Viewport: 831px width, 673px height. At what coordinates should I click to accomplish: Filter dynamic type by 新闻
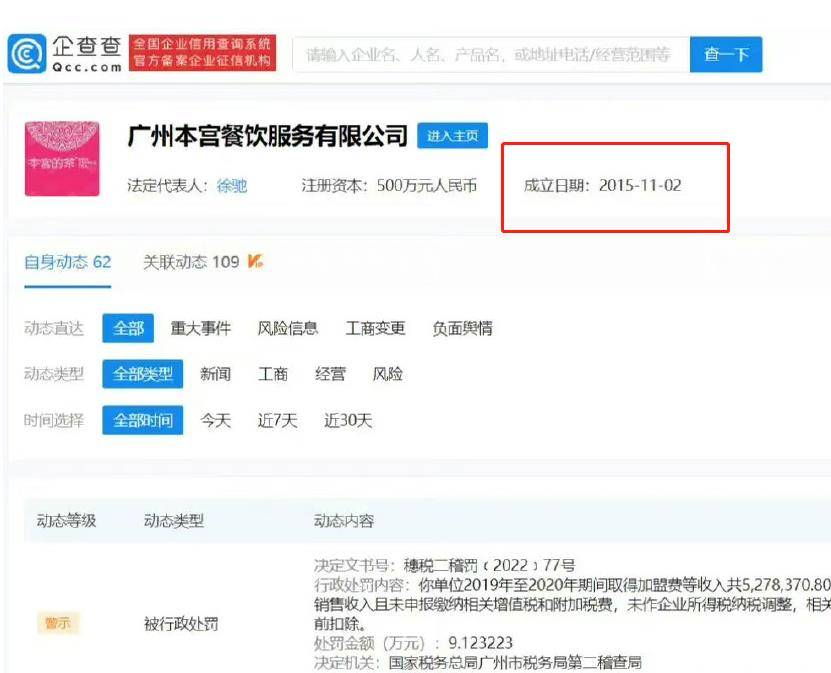(x=215, y=374)
